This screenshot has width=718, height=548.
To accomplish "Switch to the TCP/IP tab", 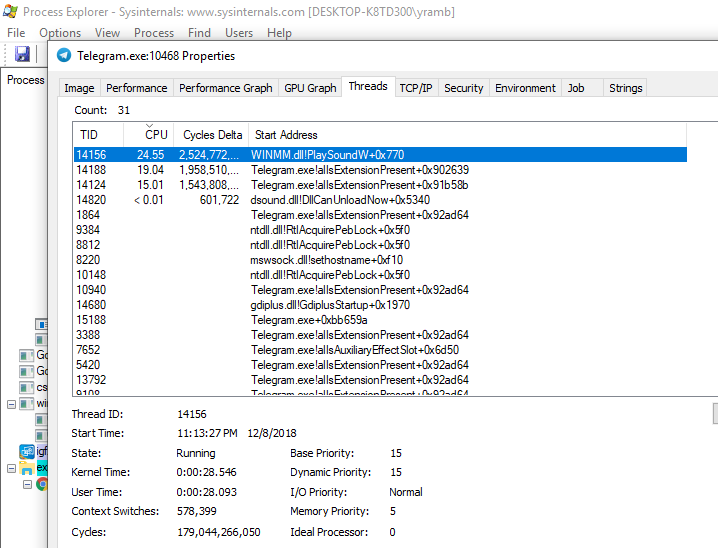I will [x=416, y=88].
